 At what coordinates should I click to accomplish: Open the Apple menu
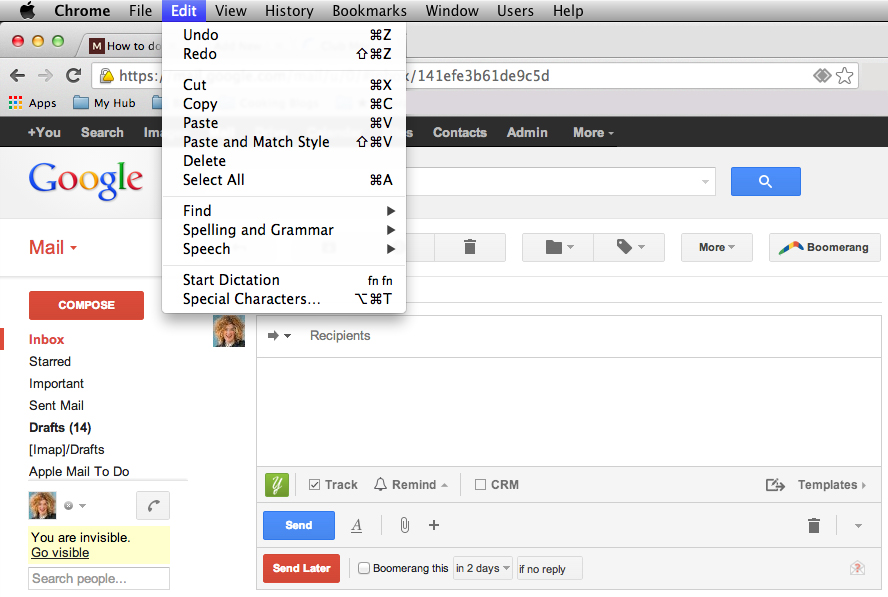pos(27,11)
